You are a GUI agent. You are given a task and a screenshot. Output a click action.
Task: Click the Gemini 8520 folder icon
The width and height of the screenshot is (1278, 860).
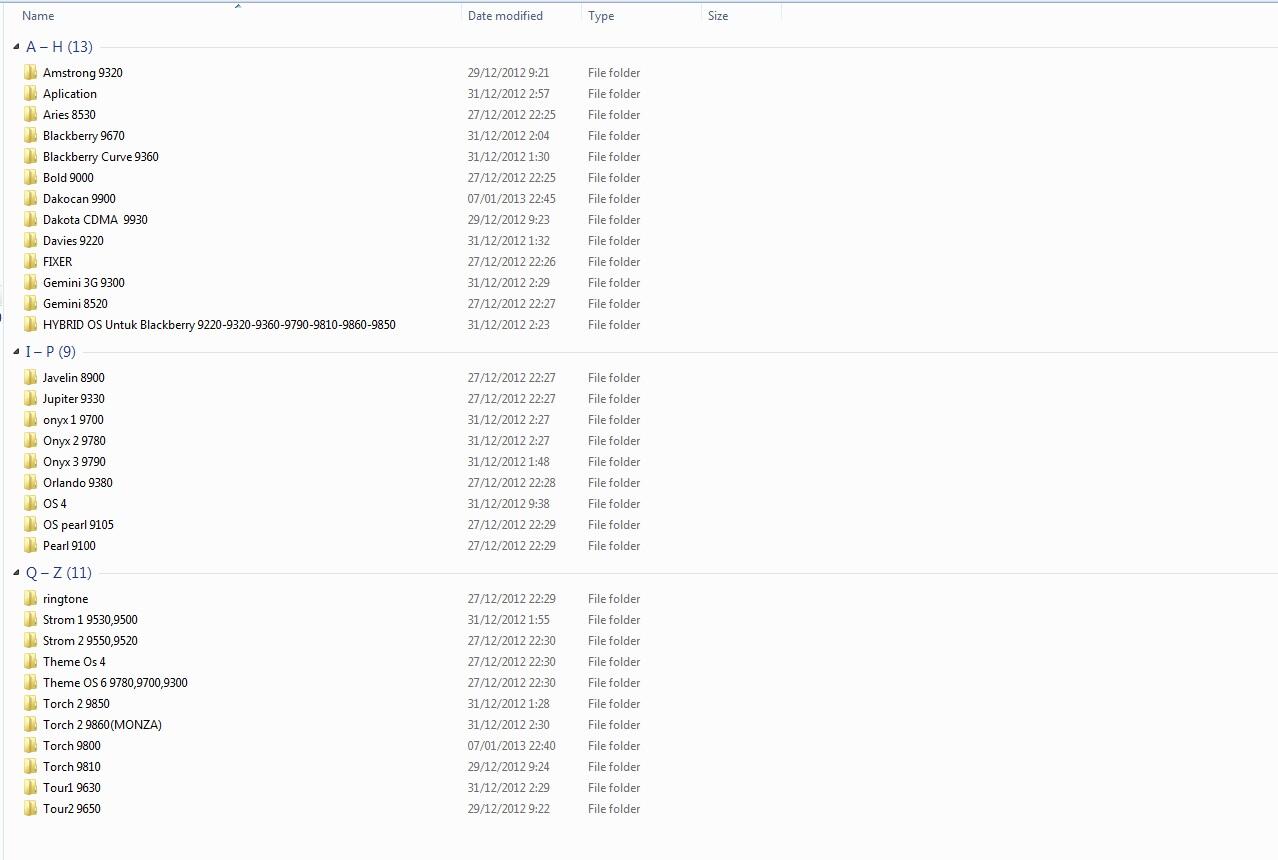[30, 304]
